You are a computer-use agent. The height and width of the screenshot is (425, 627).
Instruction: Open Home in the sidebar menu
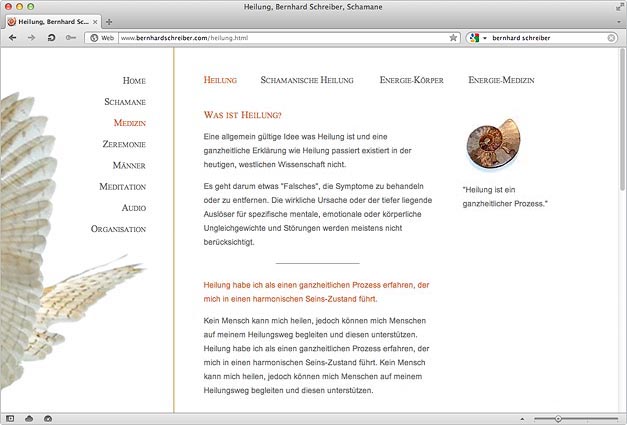[134, 80]
